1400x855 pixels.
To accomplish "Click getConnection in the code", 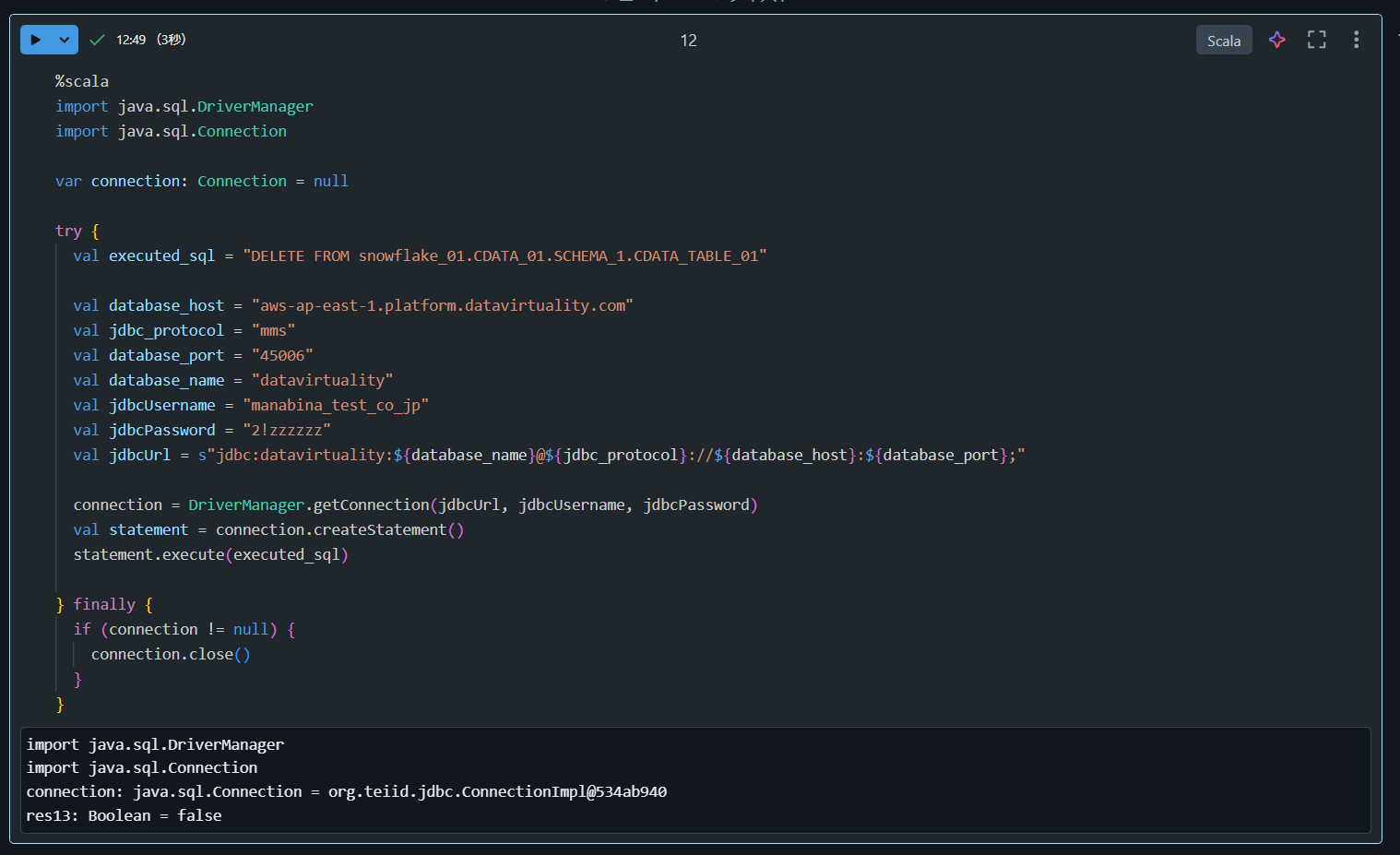I will tap(372, 505).
